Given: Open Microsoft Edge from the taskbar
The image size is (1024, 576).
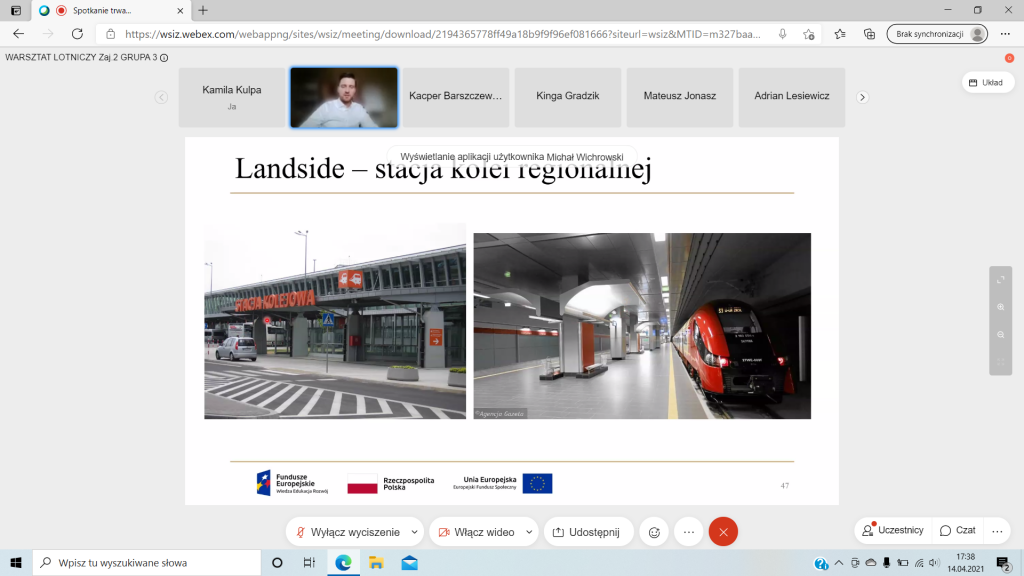Looking at the screenshot, I should [343, 562].
